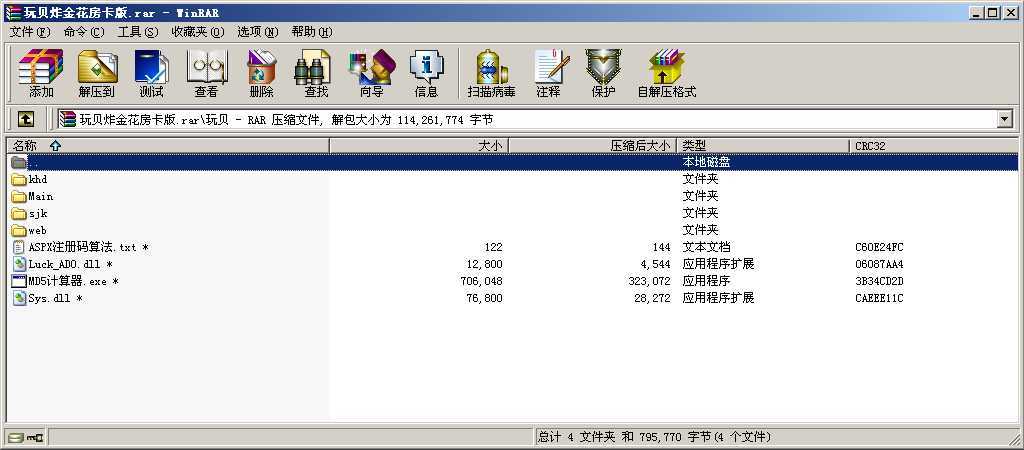Launch the 向导 (Wizard) tool
This screenshot has height=450, width=1024.
pyautogui.click(x=372, y=73)
